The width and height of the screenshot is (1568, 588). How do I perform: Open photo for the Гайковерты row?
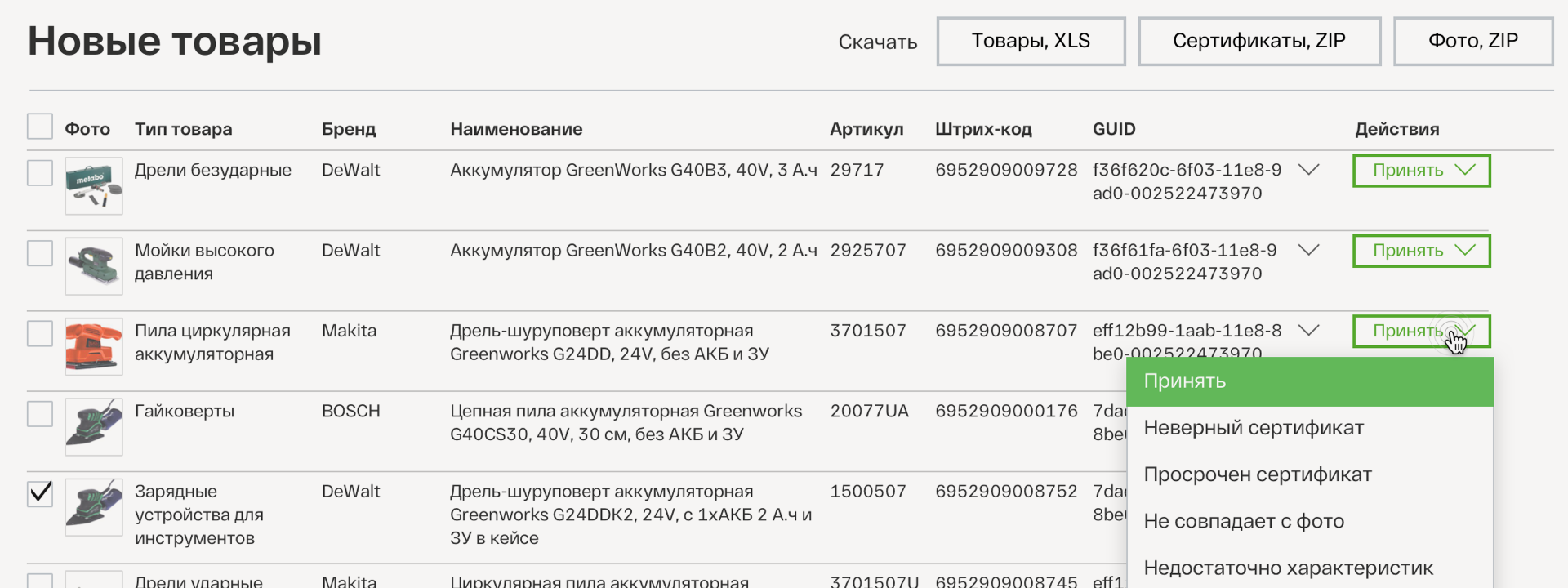(x=94, y=426)
